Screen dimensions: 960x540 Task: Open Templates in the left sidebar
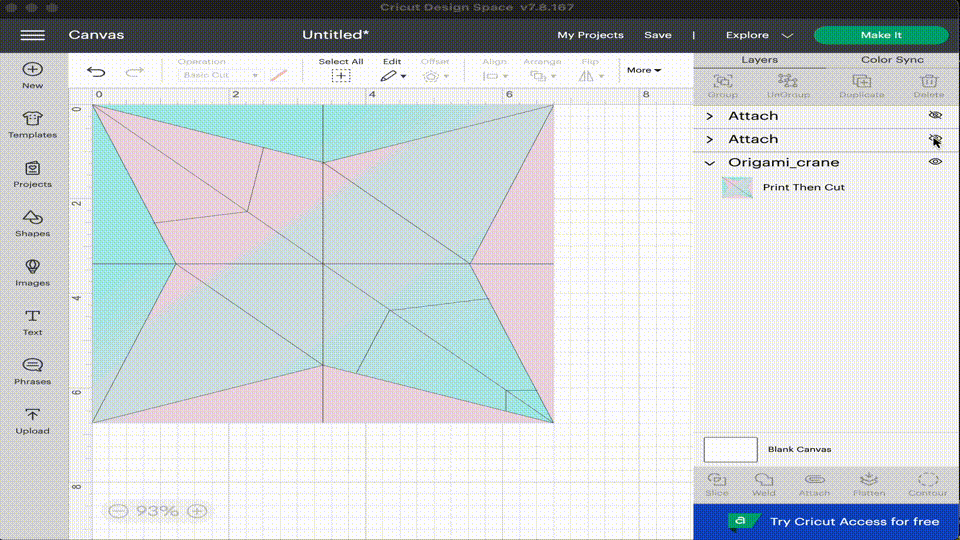tap(32, 124)
